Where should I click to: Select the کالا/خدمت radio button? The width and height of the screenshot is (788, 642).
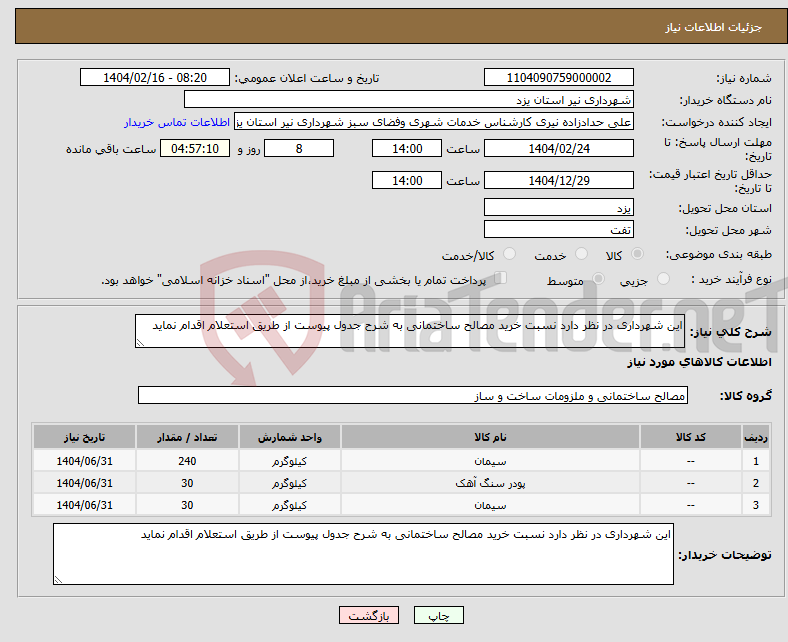(x=510, y=254)
